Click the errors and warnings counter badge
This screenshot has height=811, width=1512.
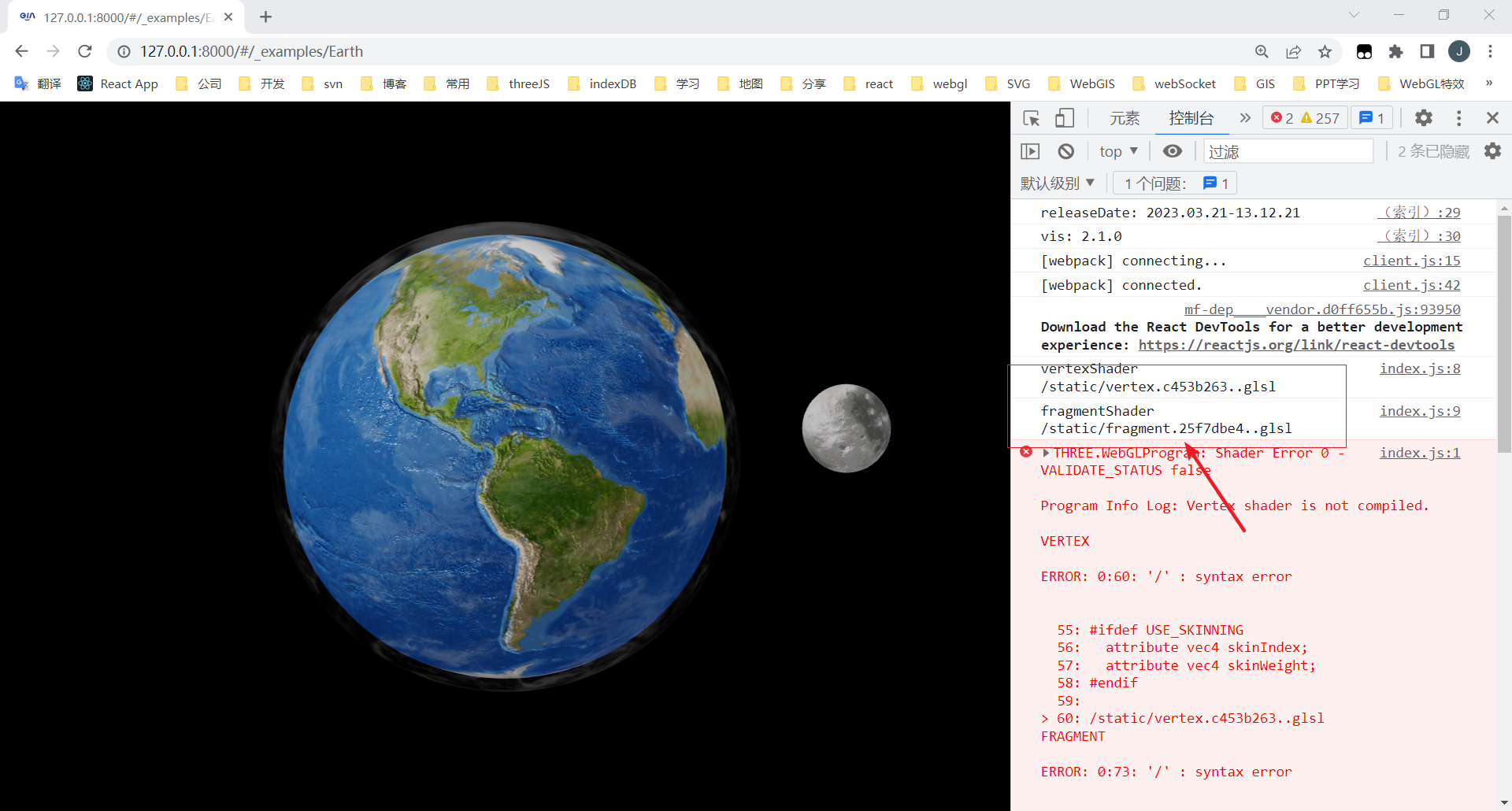click(1305, 117)
